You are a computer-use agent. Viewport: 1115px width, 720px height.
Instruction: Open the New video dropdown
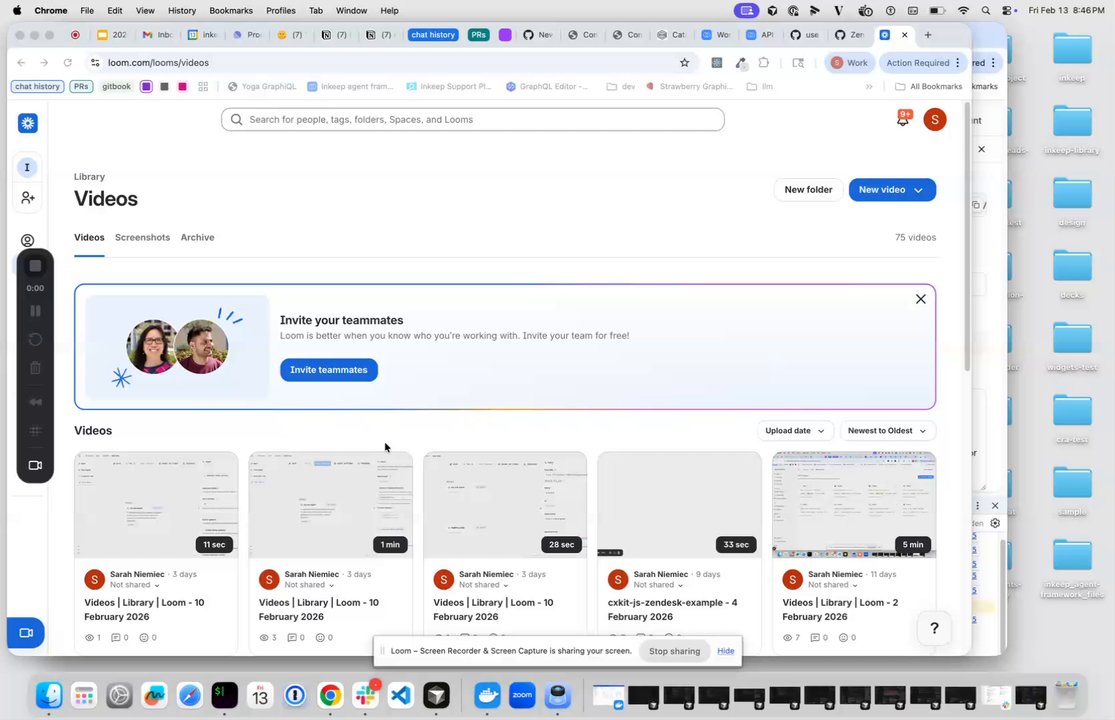(892, 190)
